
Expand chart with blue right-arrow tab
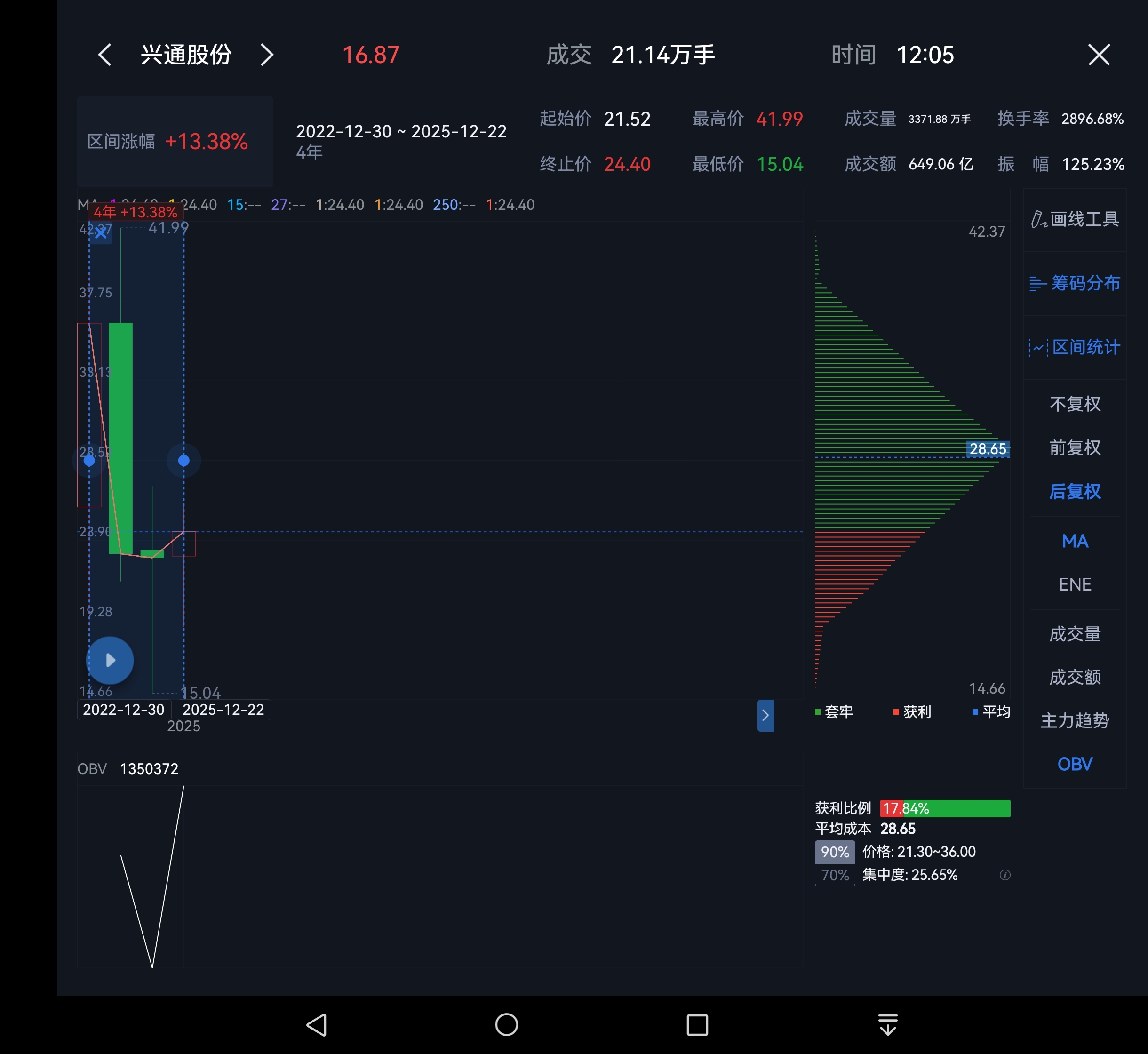click(765, 715)
